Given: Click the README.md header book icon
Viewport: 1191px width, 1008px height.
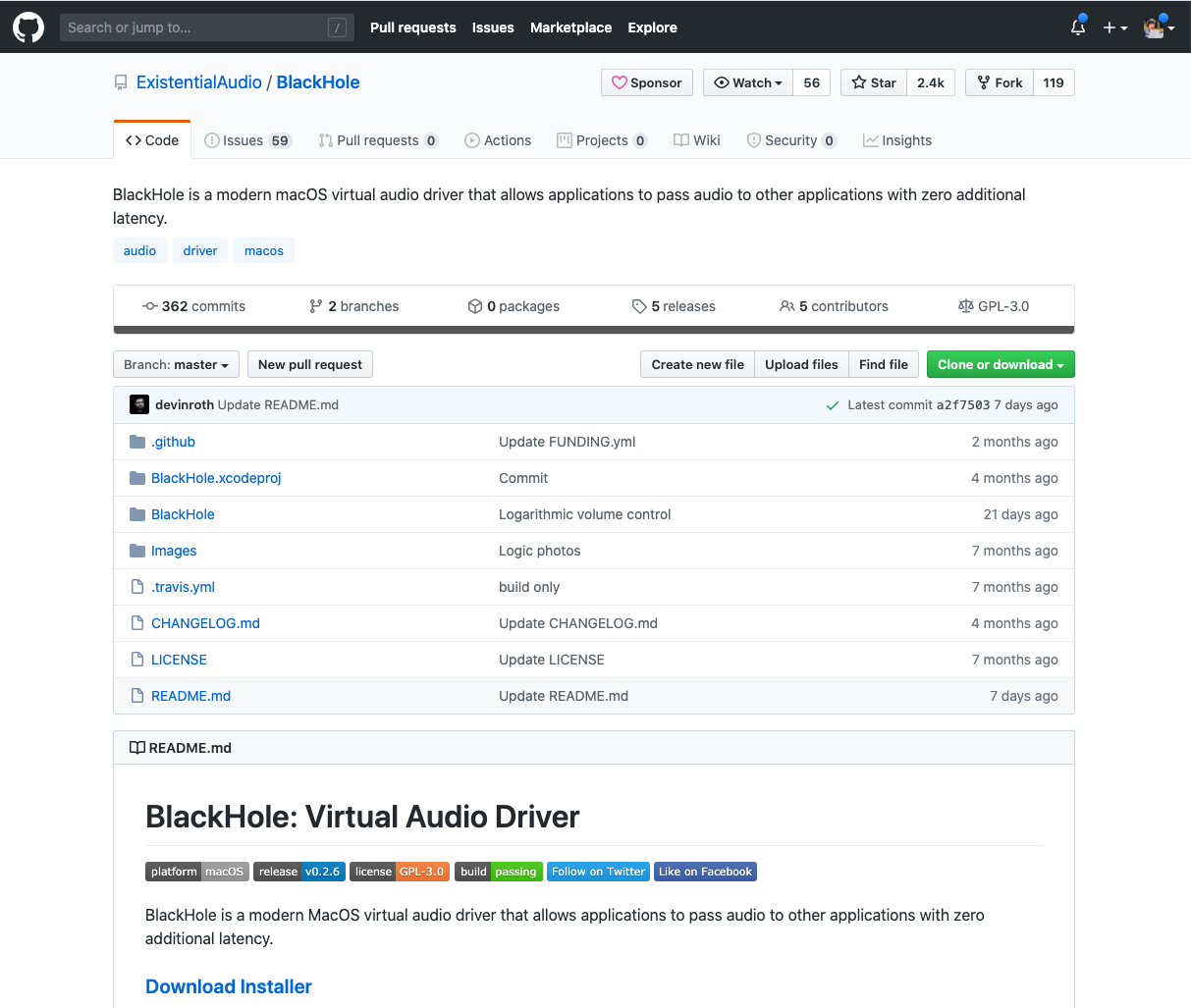Looking at the screenshot, I should 137,748.
